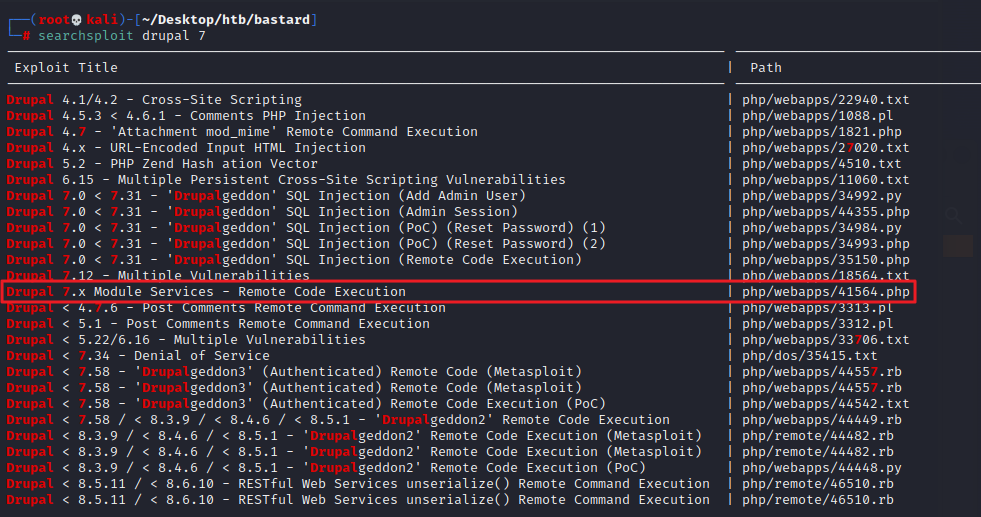The height and width of the screenshot is (517, 981).
Task: Select 'Drupal < 7.58 / < 8.3.9' Drupalgeddon2 title
Action: [338, 420]
